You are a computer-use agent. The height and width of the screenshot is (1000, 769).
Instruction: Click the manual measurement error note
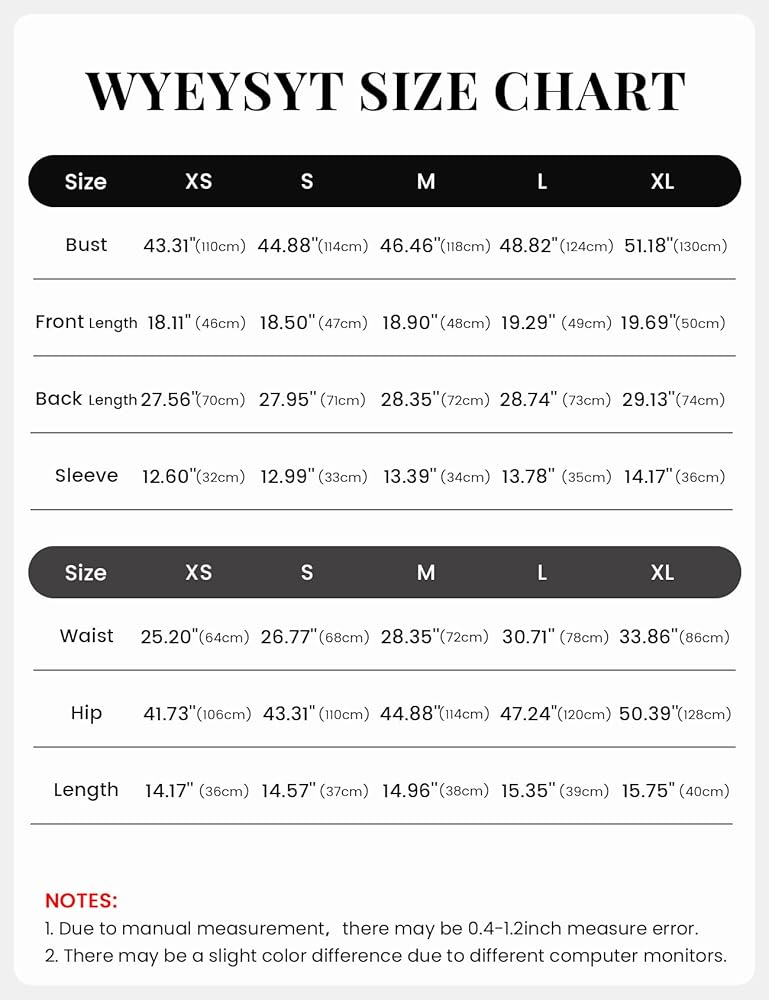click(x=371, y=929)
